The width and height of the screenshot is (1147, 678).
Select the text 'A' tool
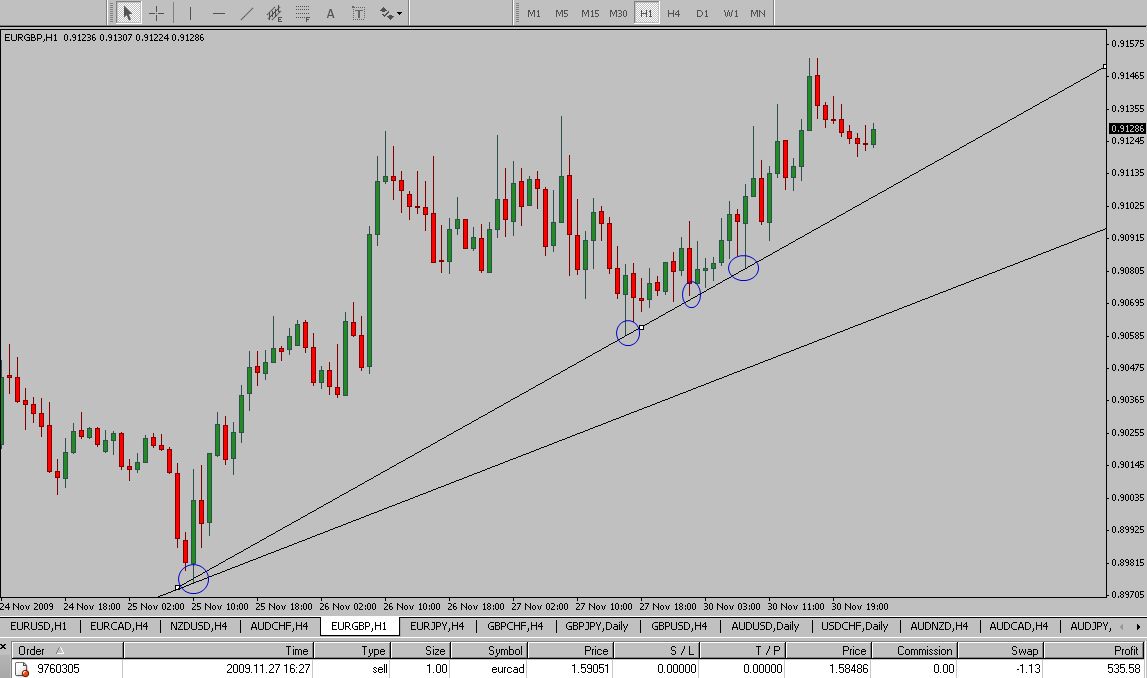pos(331,13)
